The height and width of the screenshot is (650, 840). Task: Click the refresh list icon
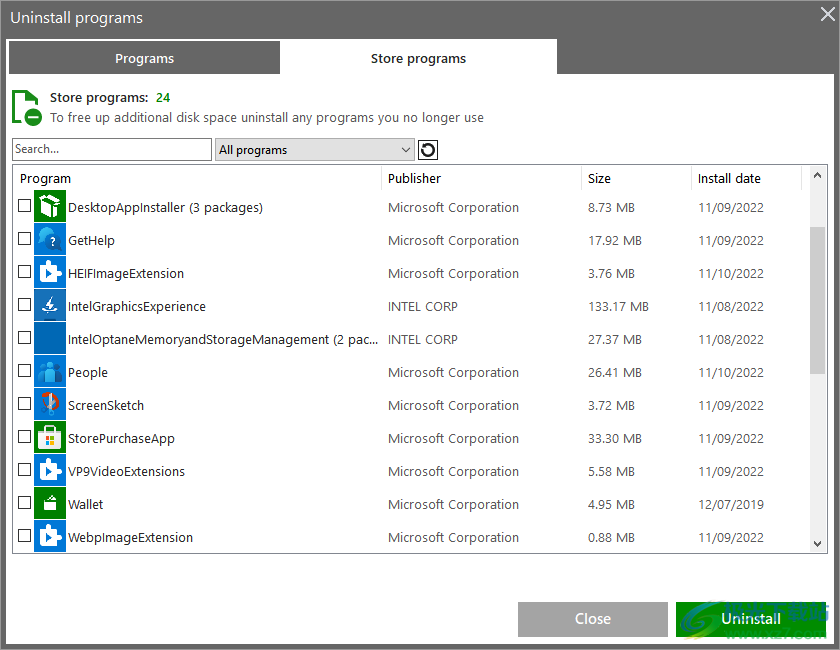(428, 150)
